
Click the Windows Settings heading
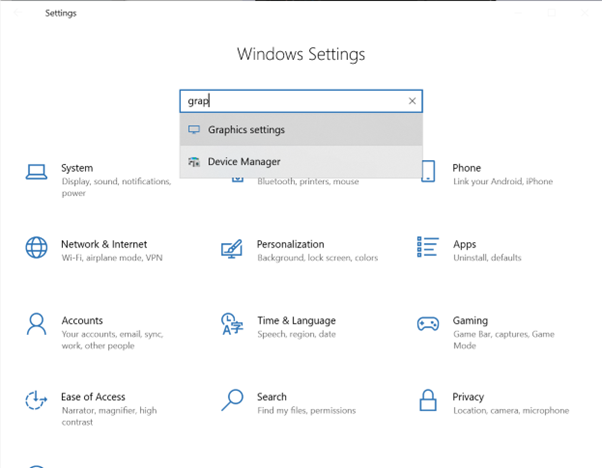coord(301,54)
